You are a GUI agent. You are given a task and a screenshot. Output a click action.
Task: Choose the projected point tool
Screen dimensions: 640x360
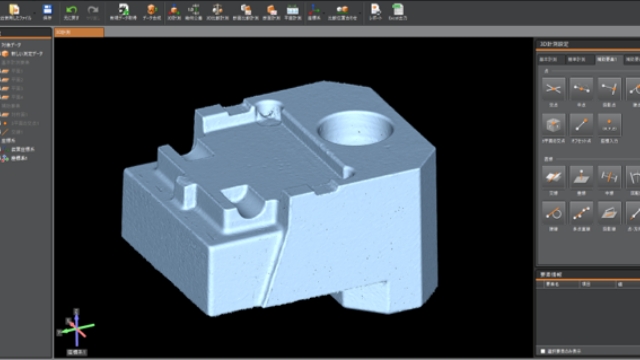[609, 89]
